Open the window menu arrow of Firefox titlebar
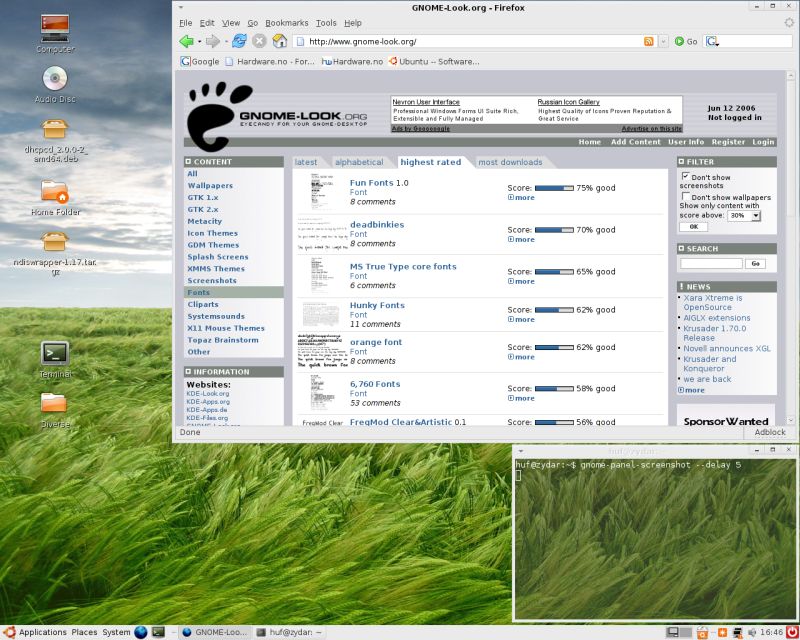 click(x=181, y=8)
